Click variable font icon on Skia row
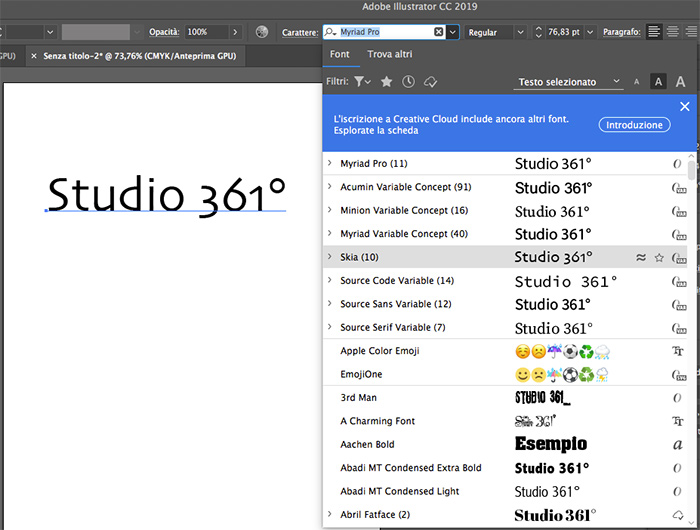 click(x=679, y=258)
